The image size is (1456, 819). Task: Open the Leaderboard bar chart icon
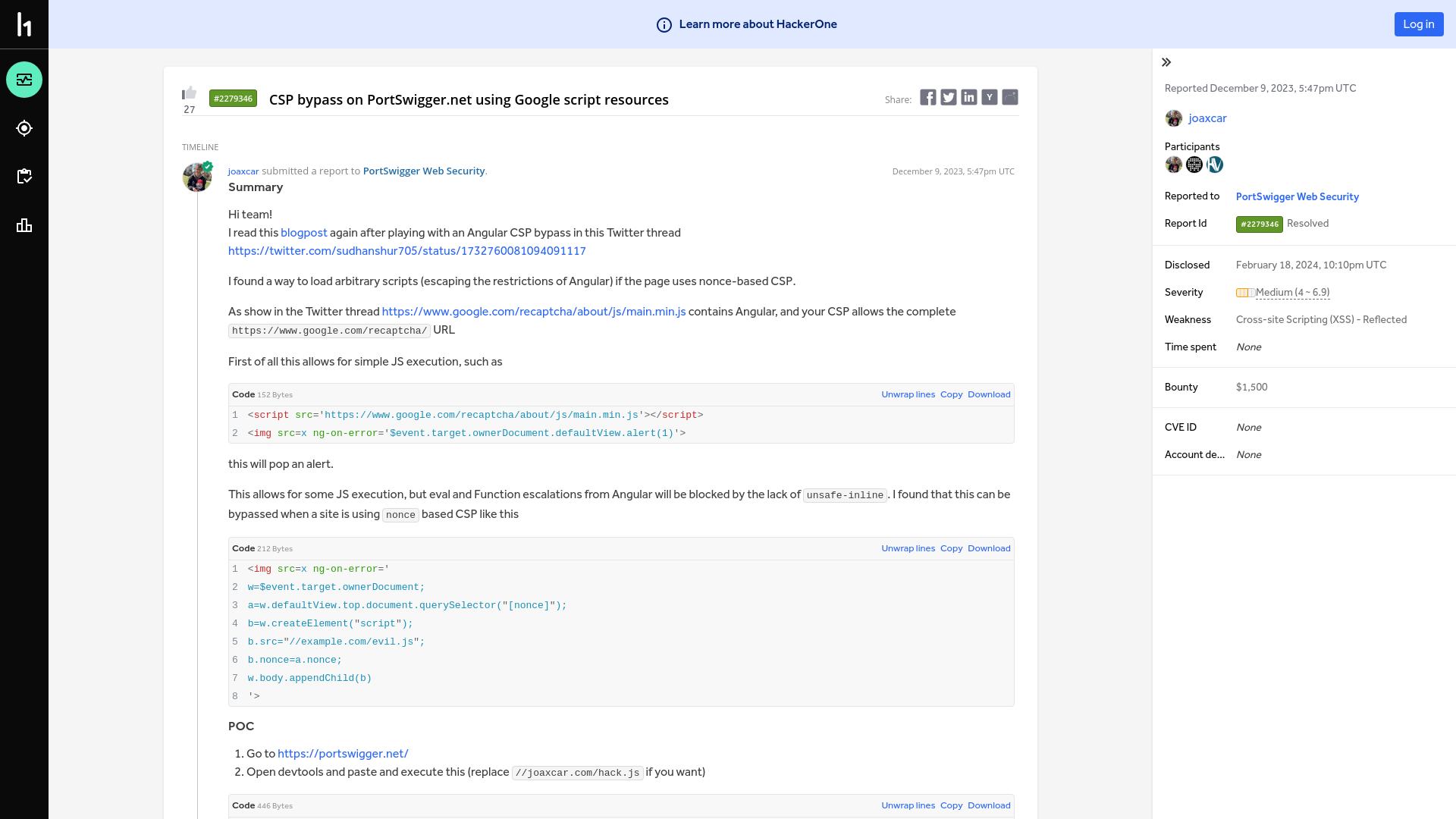point(24,225)
